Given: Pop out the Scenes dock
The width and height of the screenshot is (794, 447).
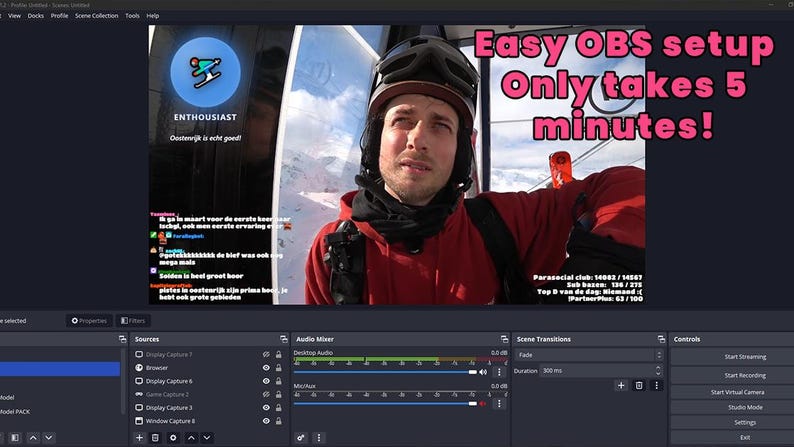Looking at the screenshot, I should [122, 339].
